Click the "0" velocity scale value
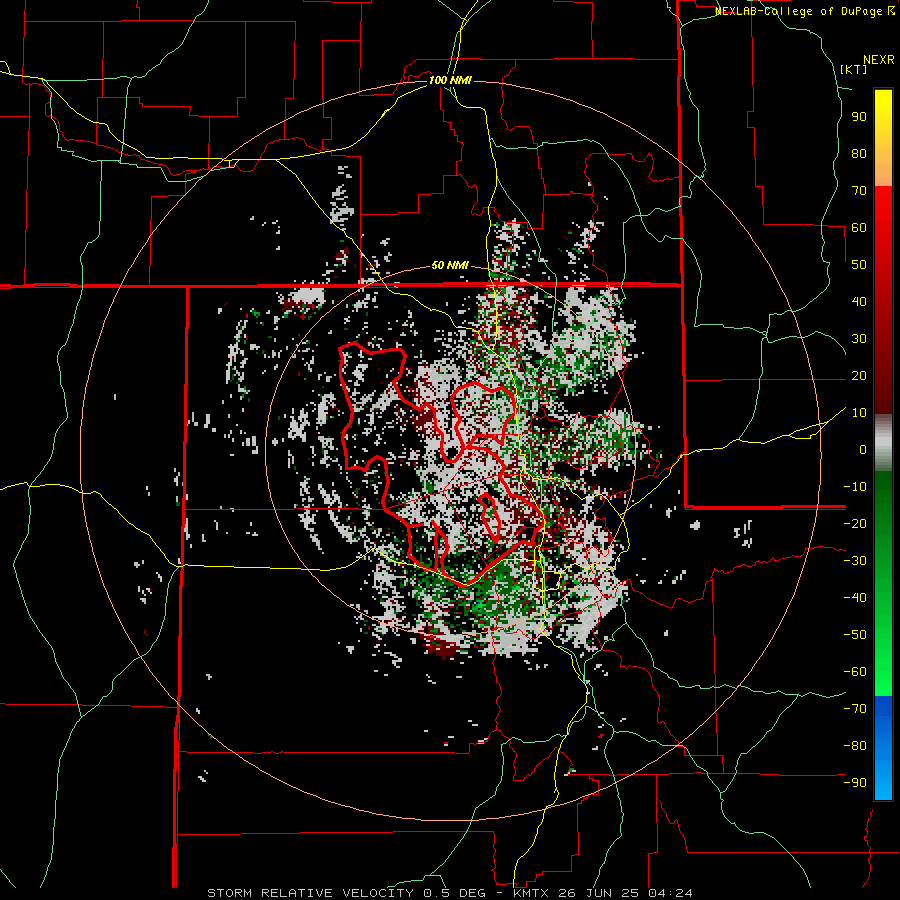Viewport: 900px width, 900px height. point(863,449)
